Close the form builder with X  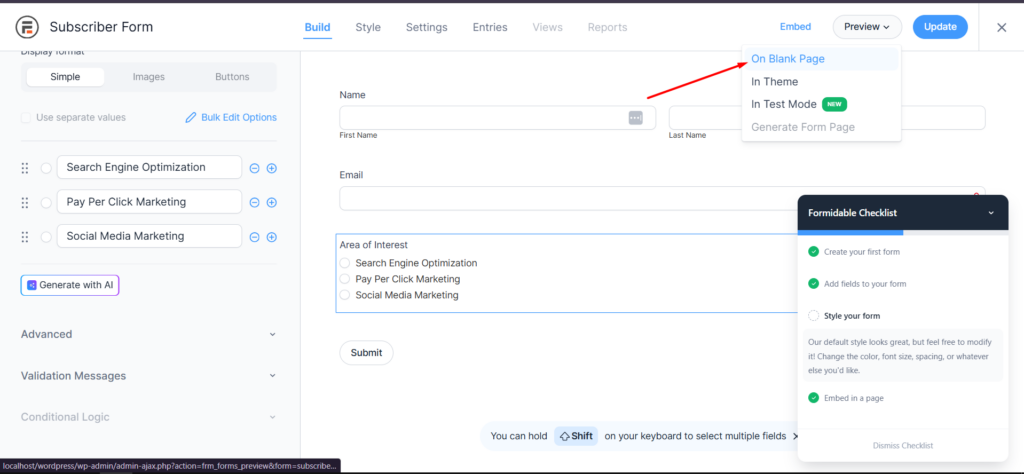pos(1001,27)
